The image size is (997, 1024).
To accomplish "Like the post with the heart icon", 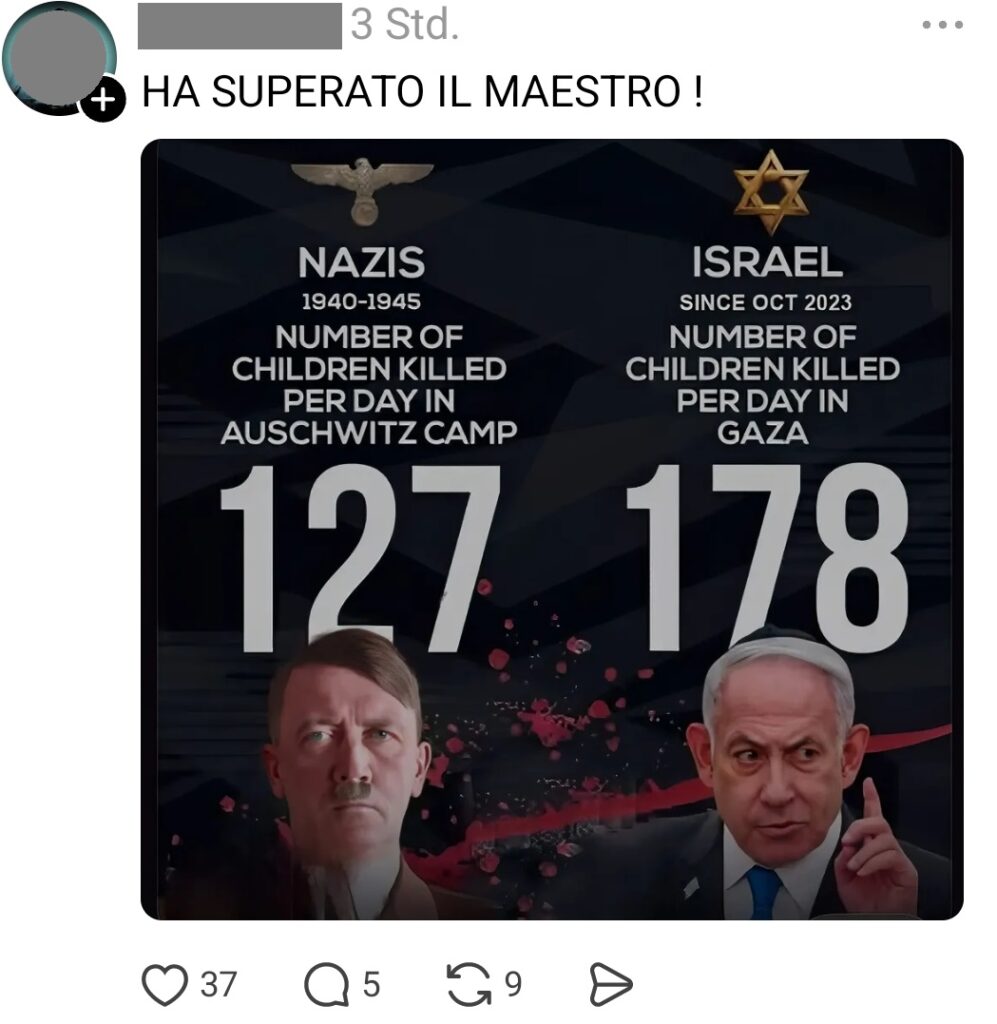I will [165, 985].
